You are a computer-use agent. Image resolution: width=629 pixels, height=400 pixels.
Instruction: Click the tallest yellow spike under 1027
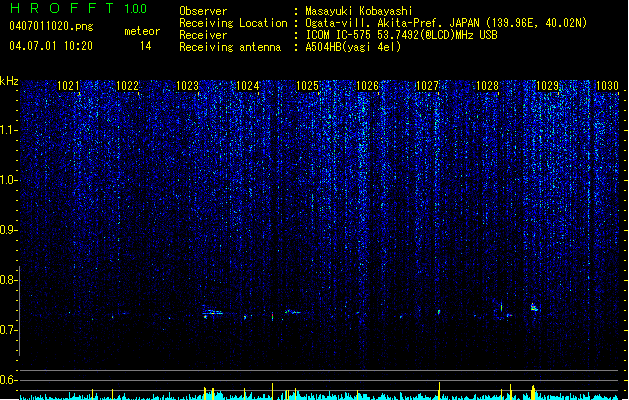[x=439, y=389]
